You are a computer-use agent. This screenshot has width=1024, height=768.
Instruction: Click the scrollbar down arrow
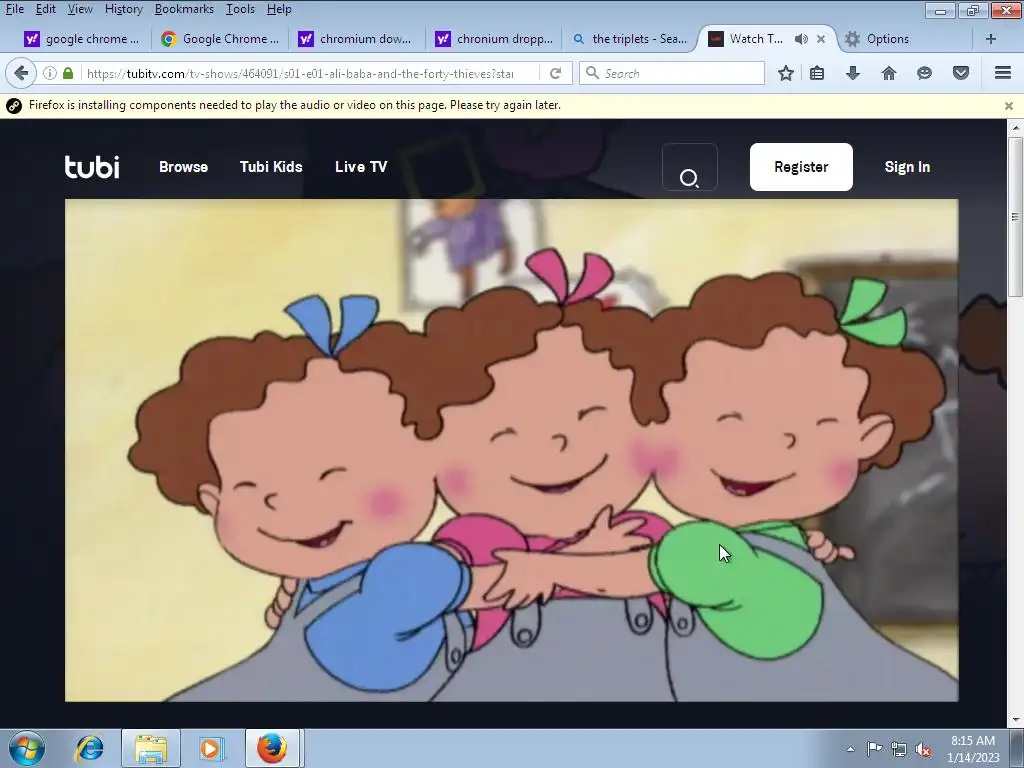click(1015, 720)
